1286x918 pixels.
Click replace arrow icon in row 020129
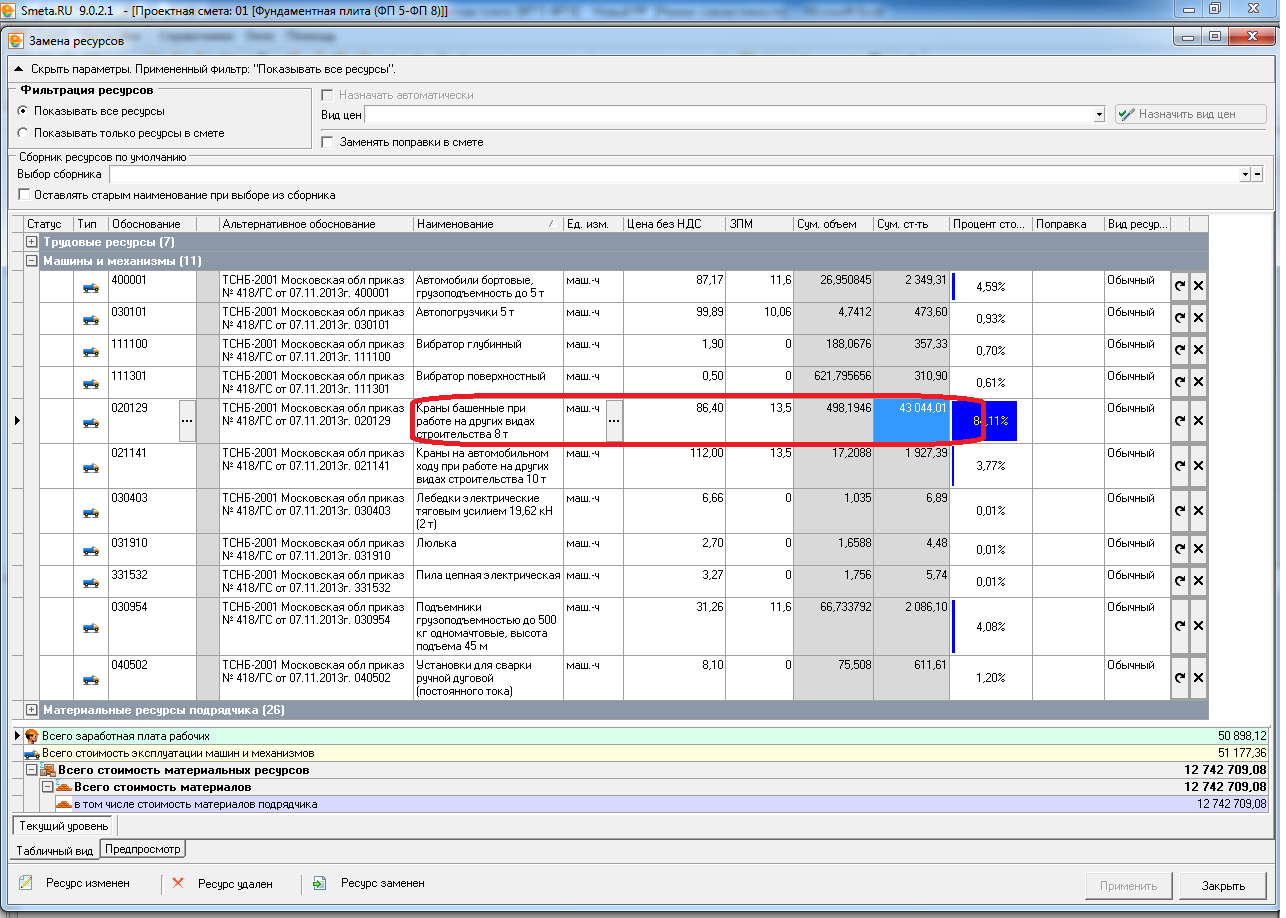[x=1180, y=421]
